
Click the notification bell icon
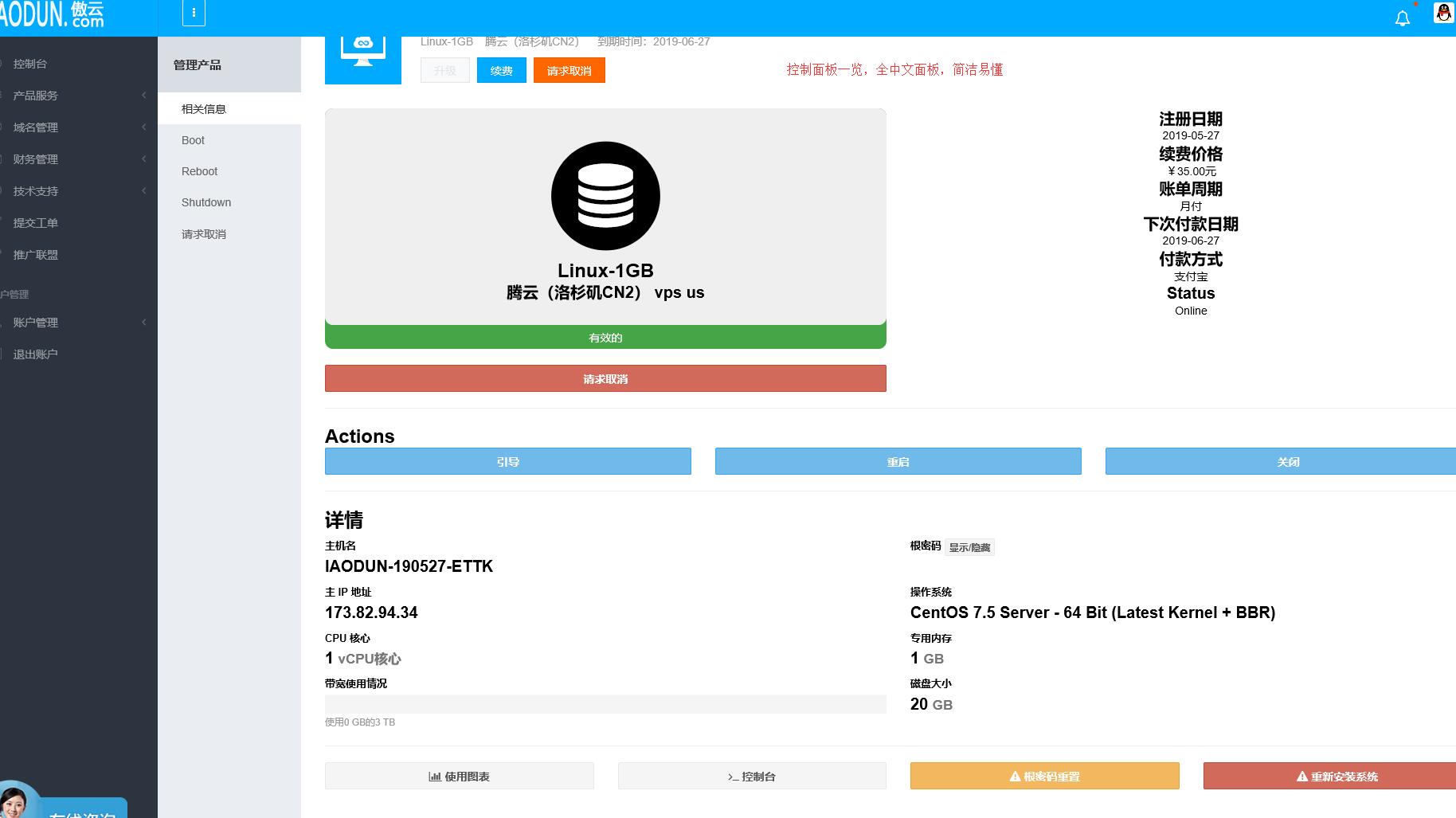click(x=1402, y=18)
